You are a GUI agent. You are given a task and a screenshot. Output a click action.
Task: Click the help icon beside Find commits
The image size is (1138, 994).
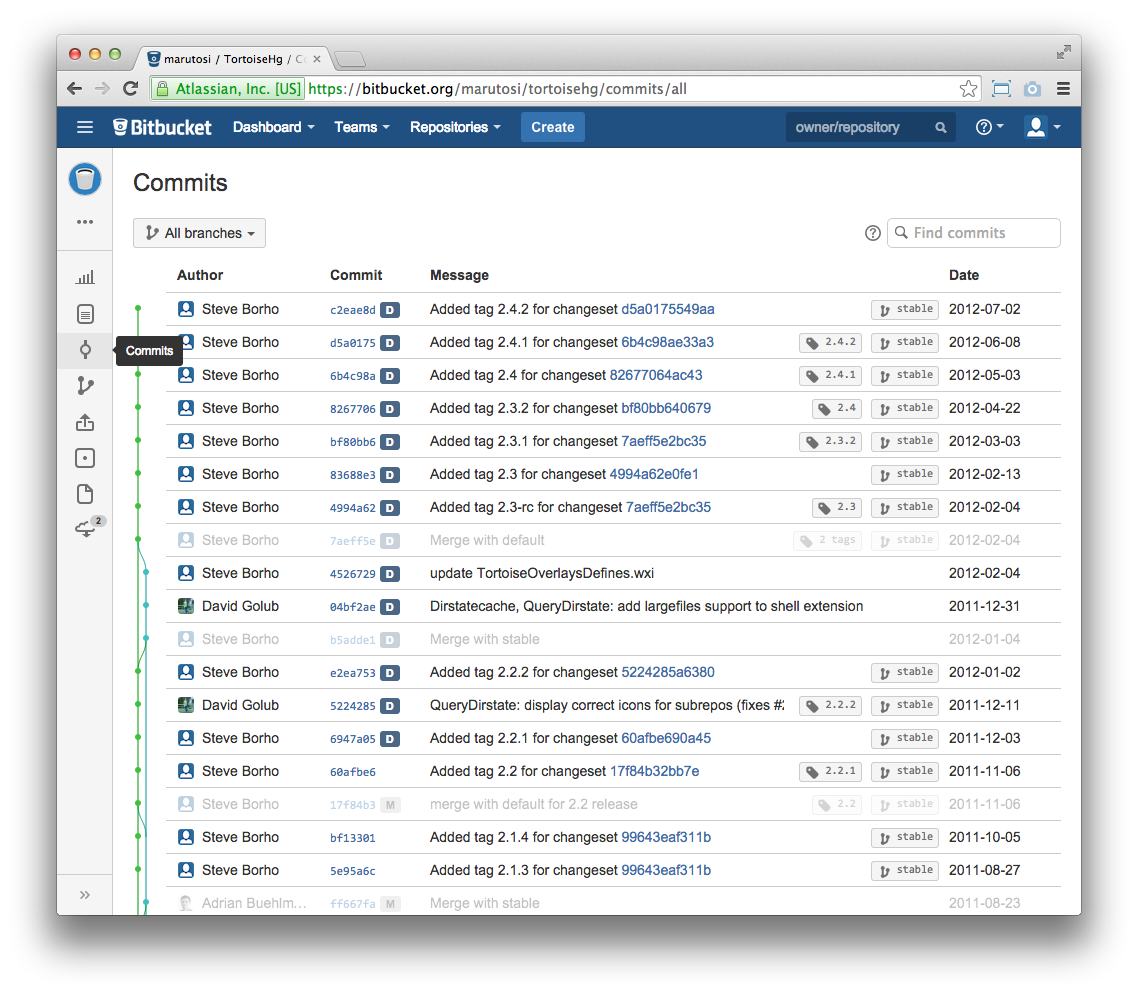point(872,233)
